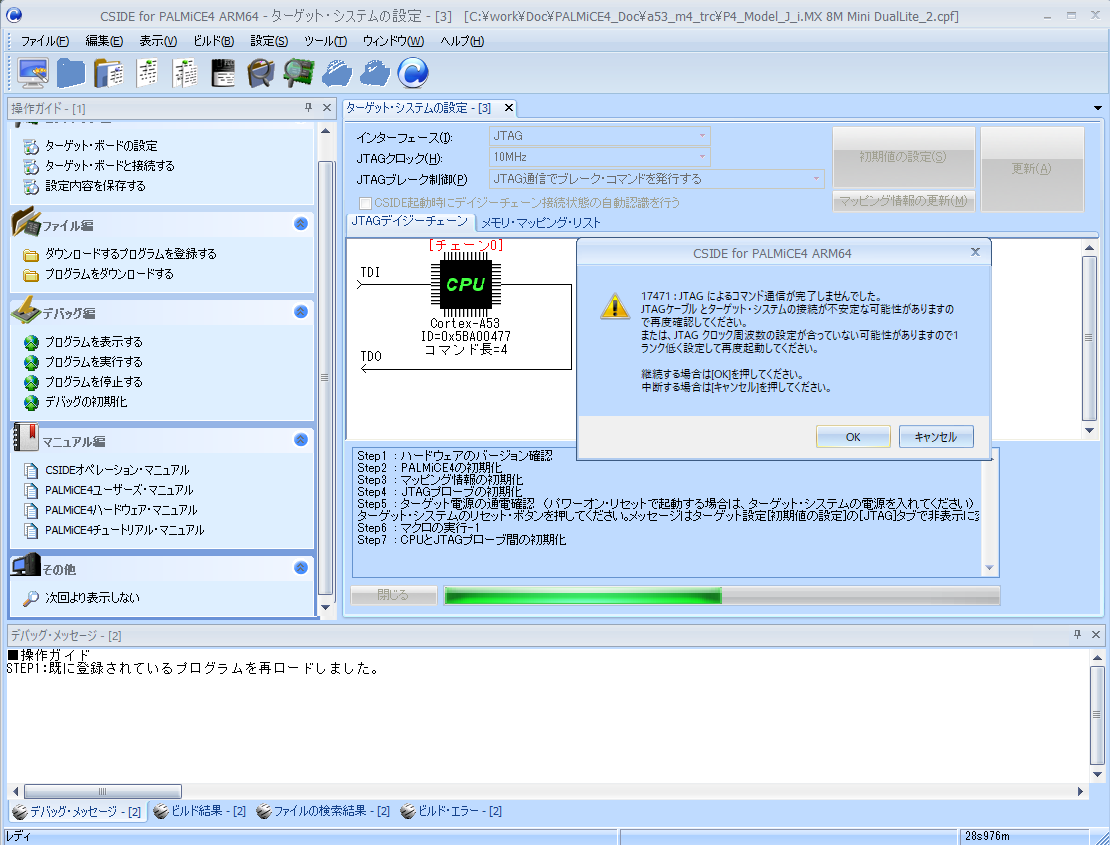Collapse the ファイル編 section
This screenshot has width=1110, height=845.
pos(301,224)
